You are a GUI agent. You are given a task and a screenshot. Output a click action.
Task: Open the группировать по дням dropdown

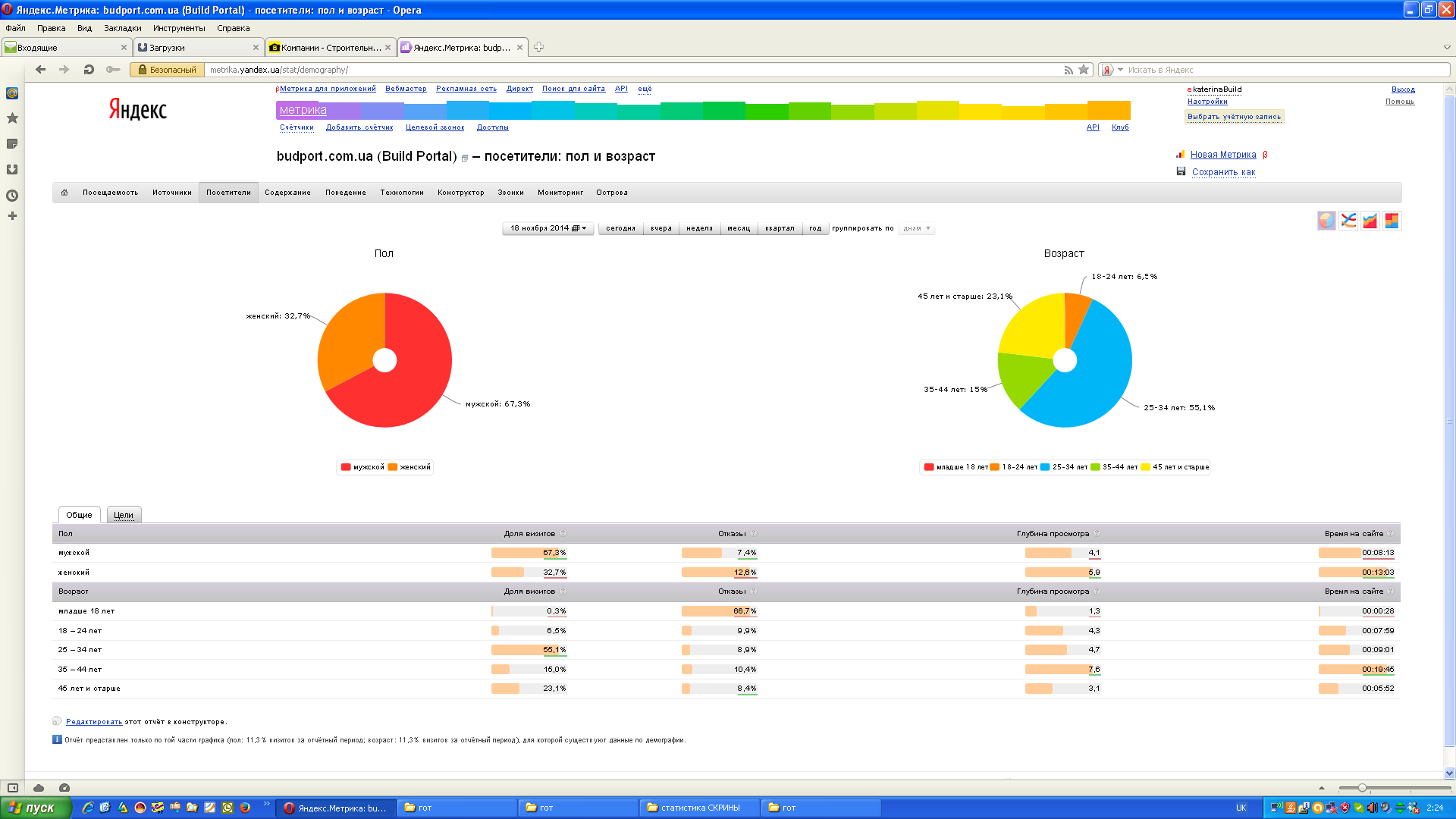coord(917,228)
